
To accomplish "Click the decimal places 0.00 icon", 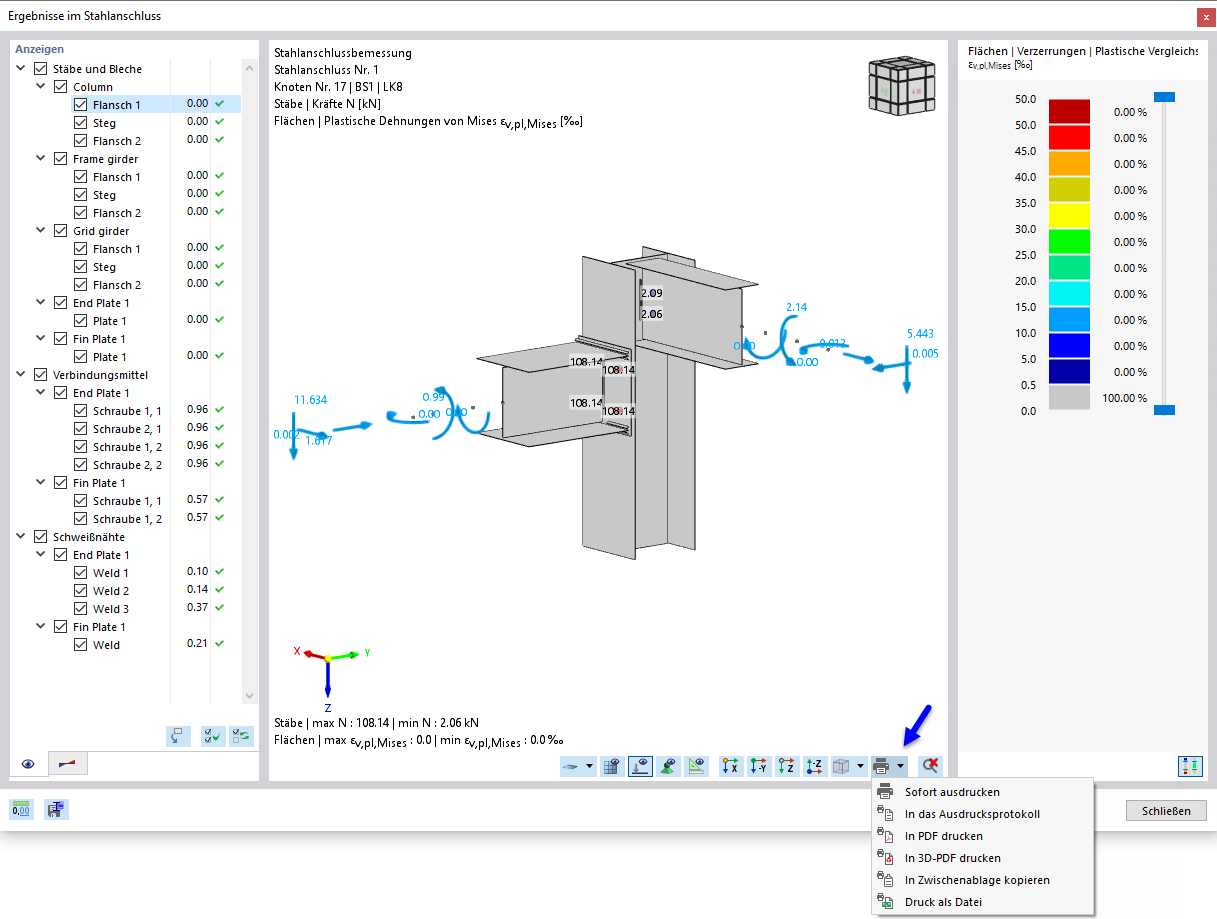I will coord(21,809).
